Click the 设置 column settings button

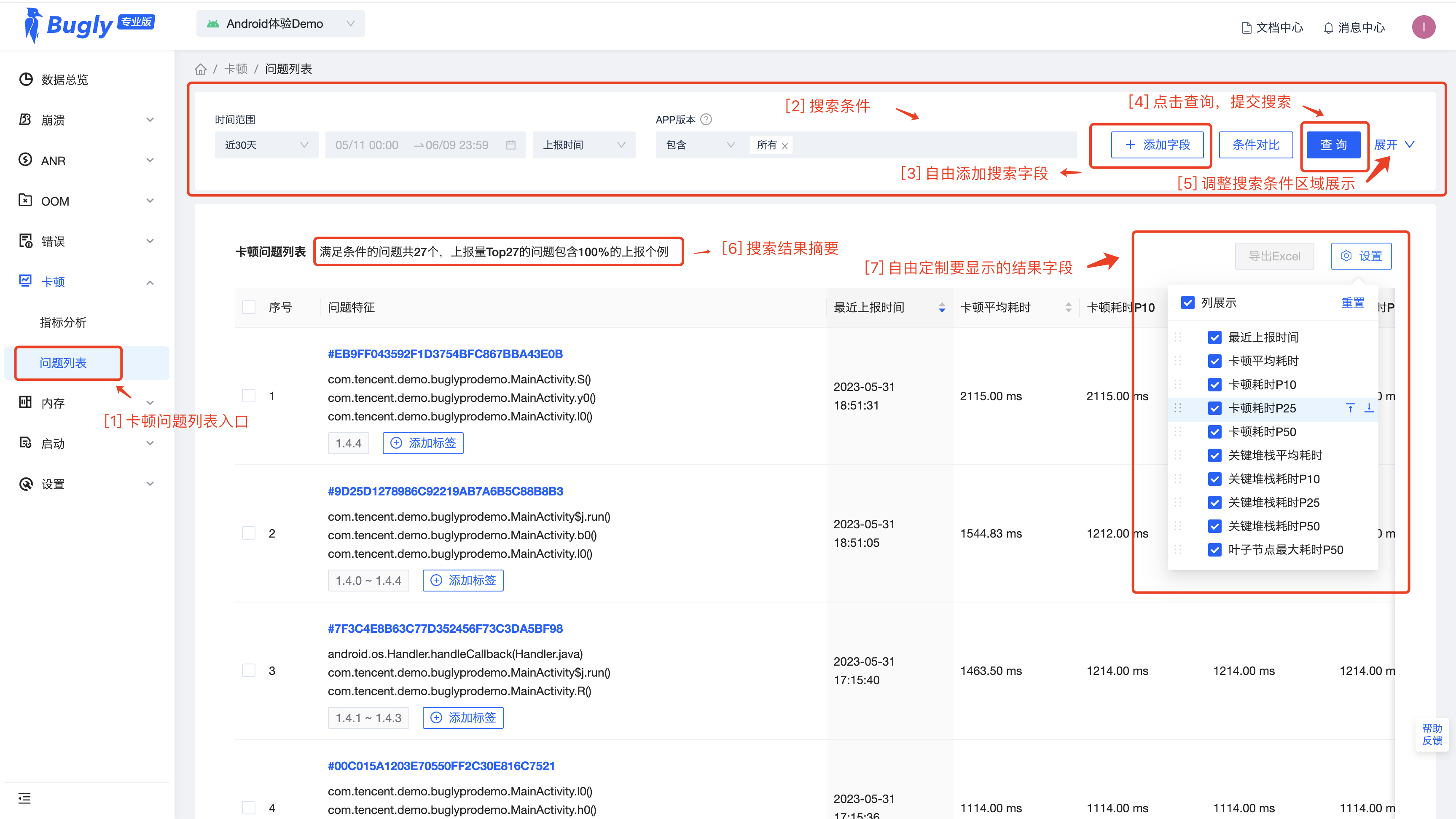tap(1361, 256)
